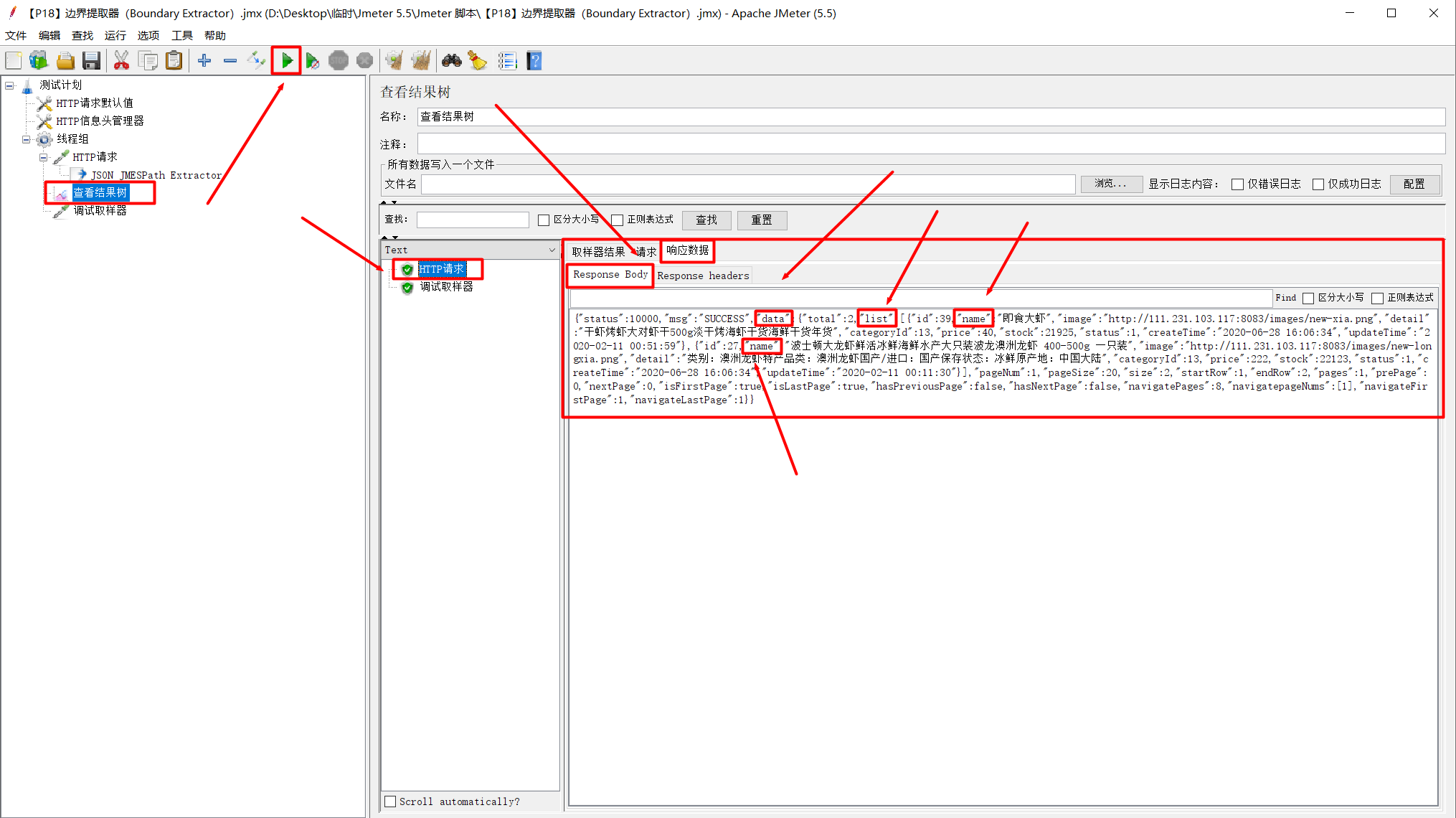Viewport: 1456px width, 818px height.
Task: Open a test plan file
Action: [x=65, y=61]
